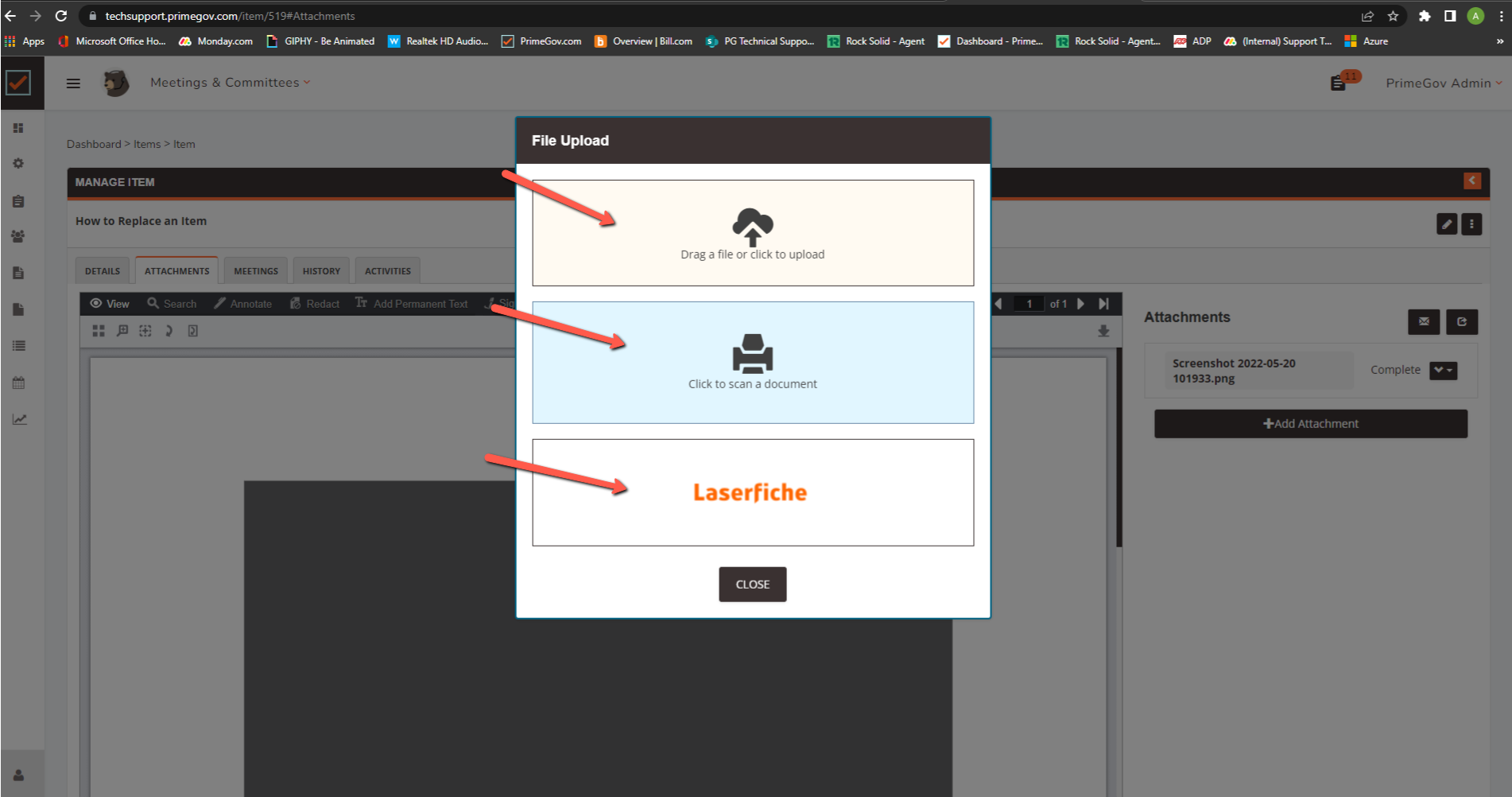Screen dimensions: 1512x797
Task: Click Search in document toolbar
Action: [172, 304]
